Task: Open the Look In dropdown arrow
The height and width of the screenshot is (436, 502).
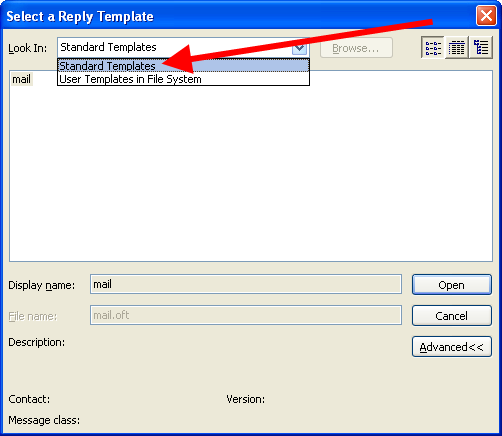Action: pos(299,48)
